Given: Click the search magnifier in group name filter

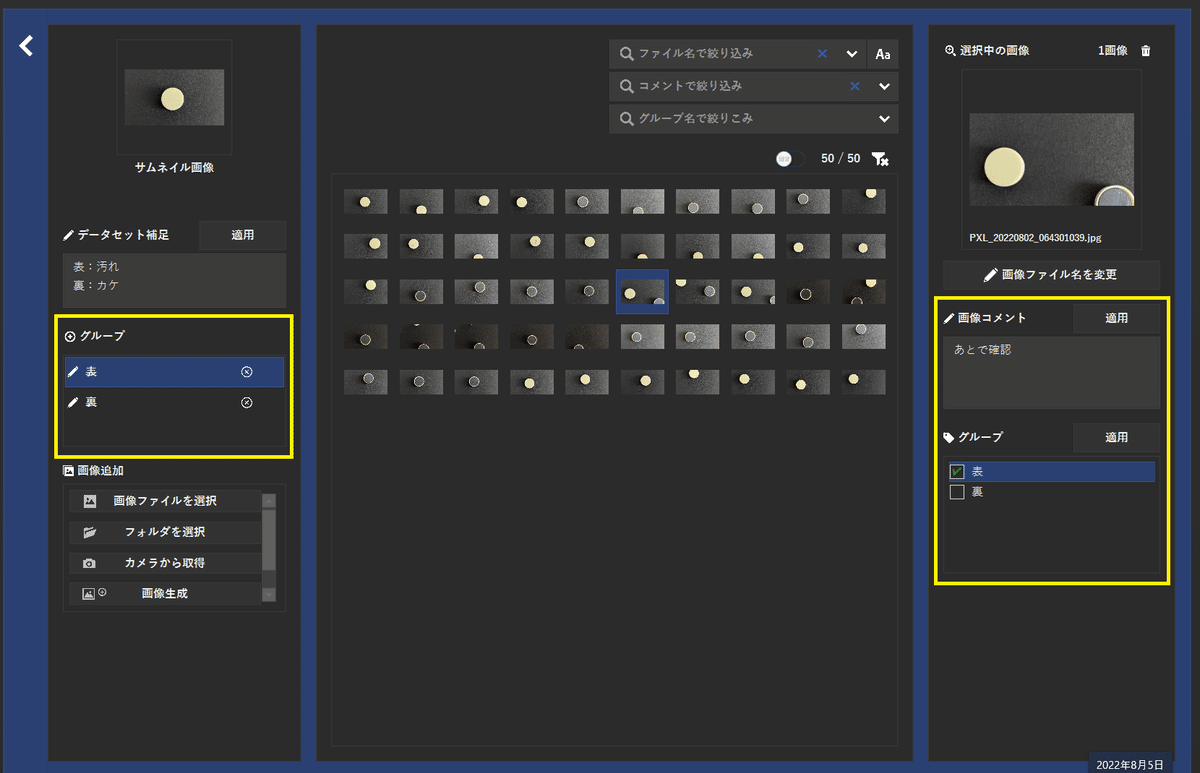Looking at the screenshot, I should (x=626, y=119).
